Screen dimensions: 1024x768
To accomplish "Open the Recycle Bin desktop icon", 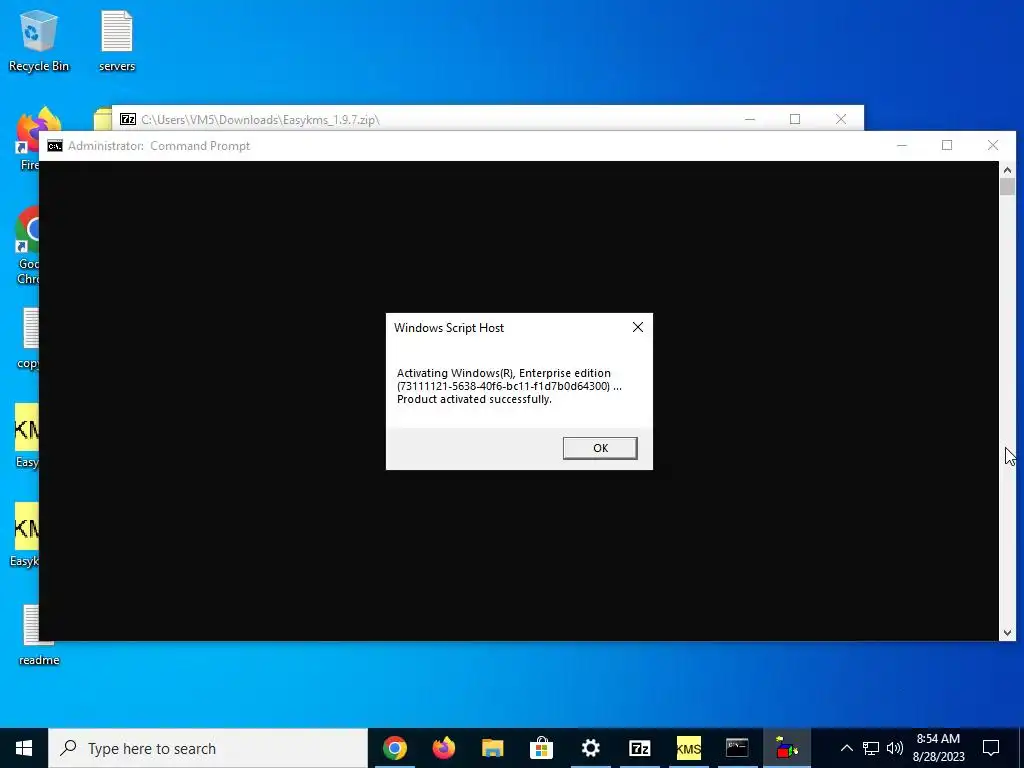I will [39, 40].
